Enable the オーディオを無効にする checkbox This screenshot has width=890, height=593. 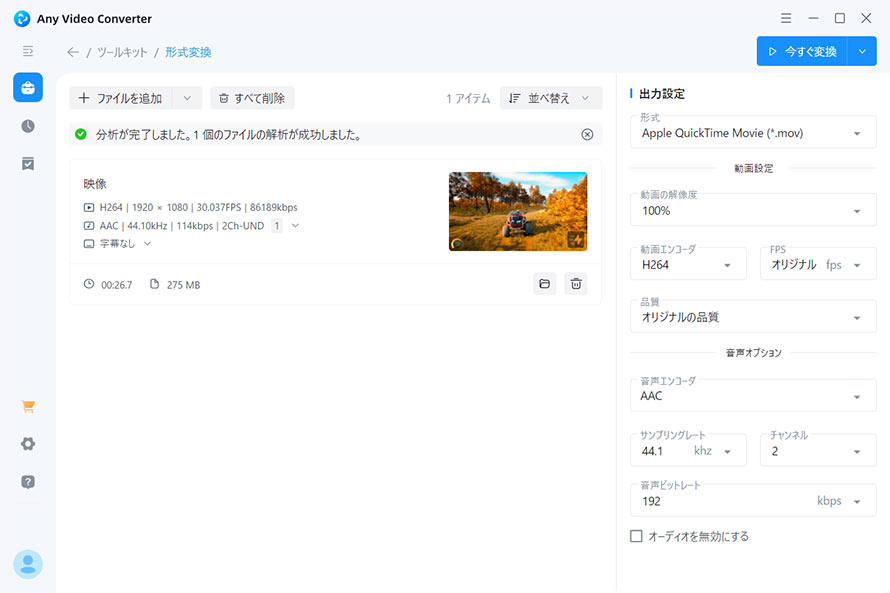pos(636,536)
